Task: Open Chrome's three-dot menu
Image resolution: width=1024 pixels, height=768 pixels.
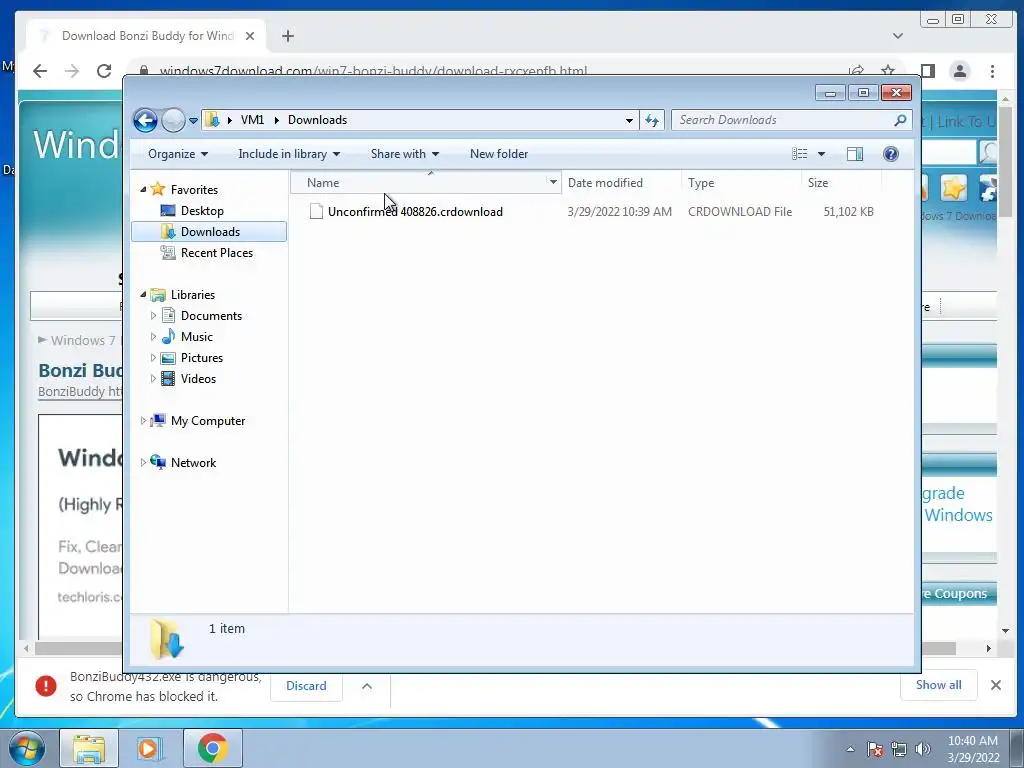Action: 992,71
